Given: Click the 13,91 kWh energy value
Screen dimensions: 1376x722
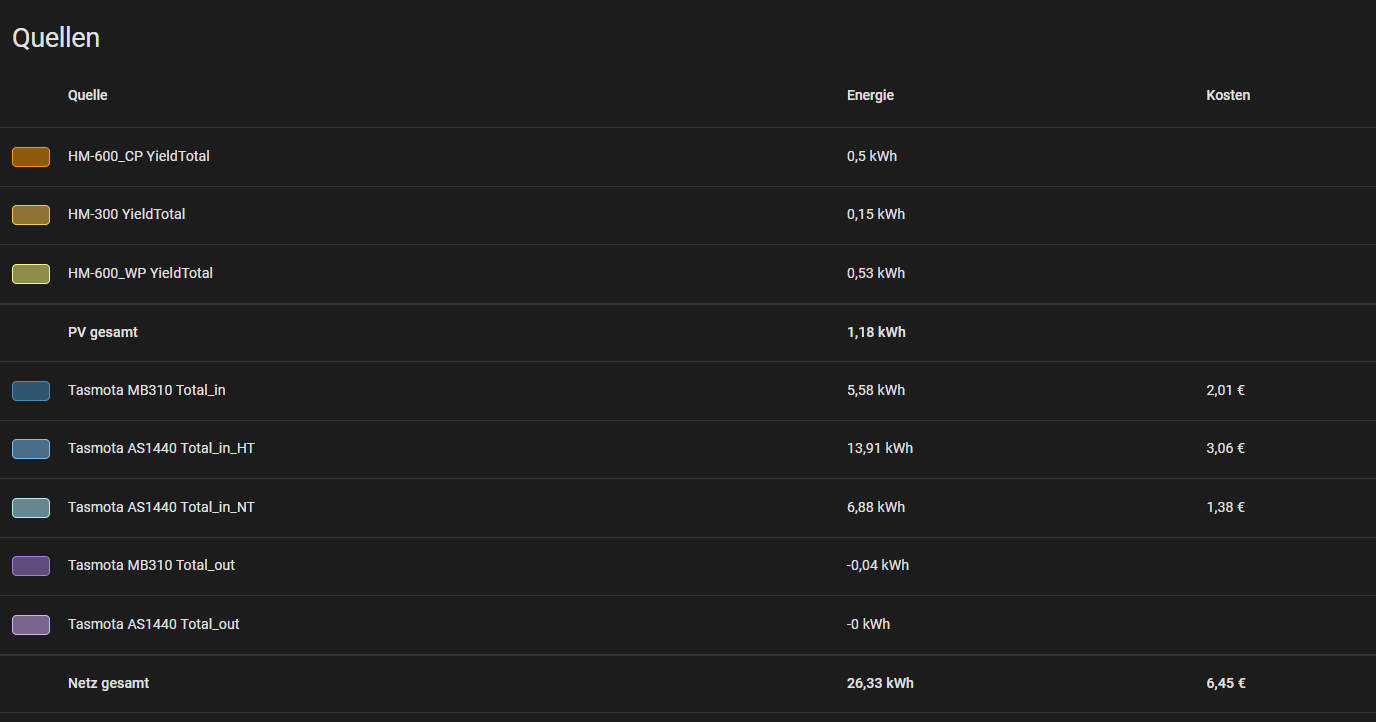Looking at the screenshot, I should point(879,448).
